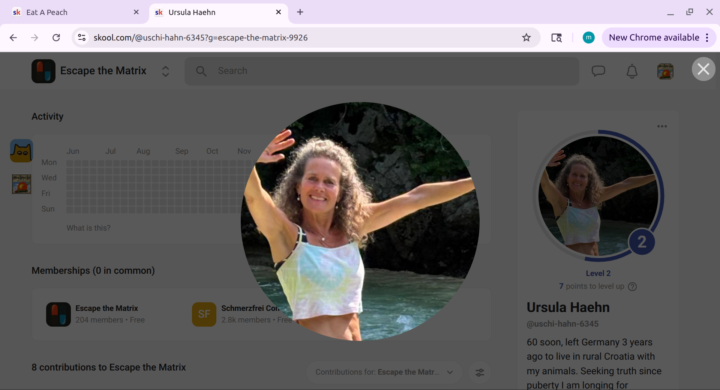Close the Ursula Haehn tab
The height and width of the screenshot is (390, 720).
pyautogui.click(x=278, y=12)
